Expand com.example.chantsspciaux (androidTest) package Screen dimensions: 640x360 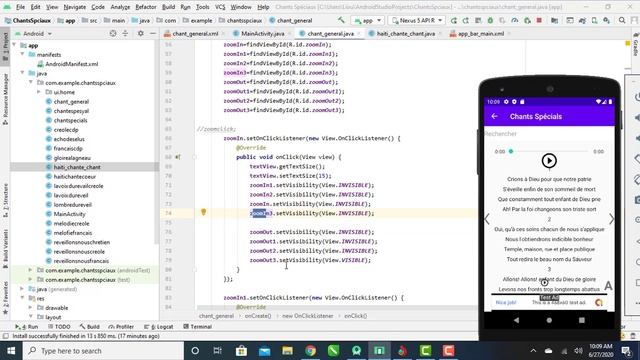(x=31, y=270)
